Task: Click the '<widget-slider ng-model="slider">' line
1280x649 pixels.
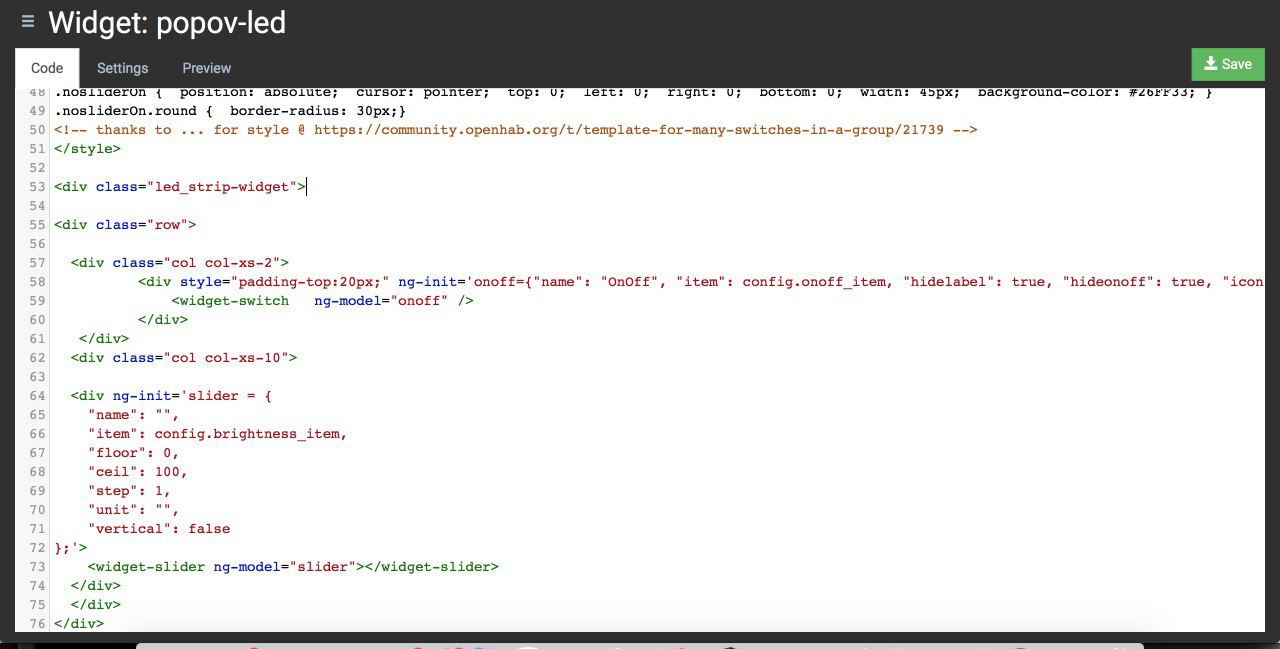Action: tap(292, 567)
